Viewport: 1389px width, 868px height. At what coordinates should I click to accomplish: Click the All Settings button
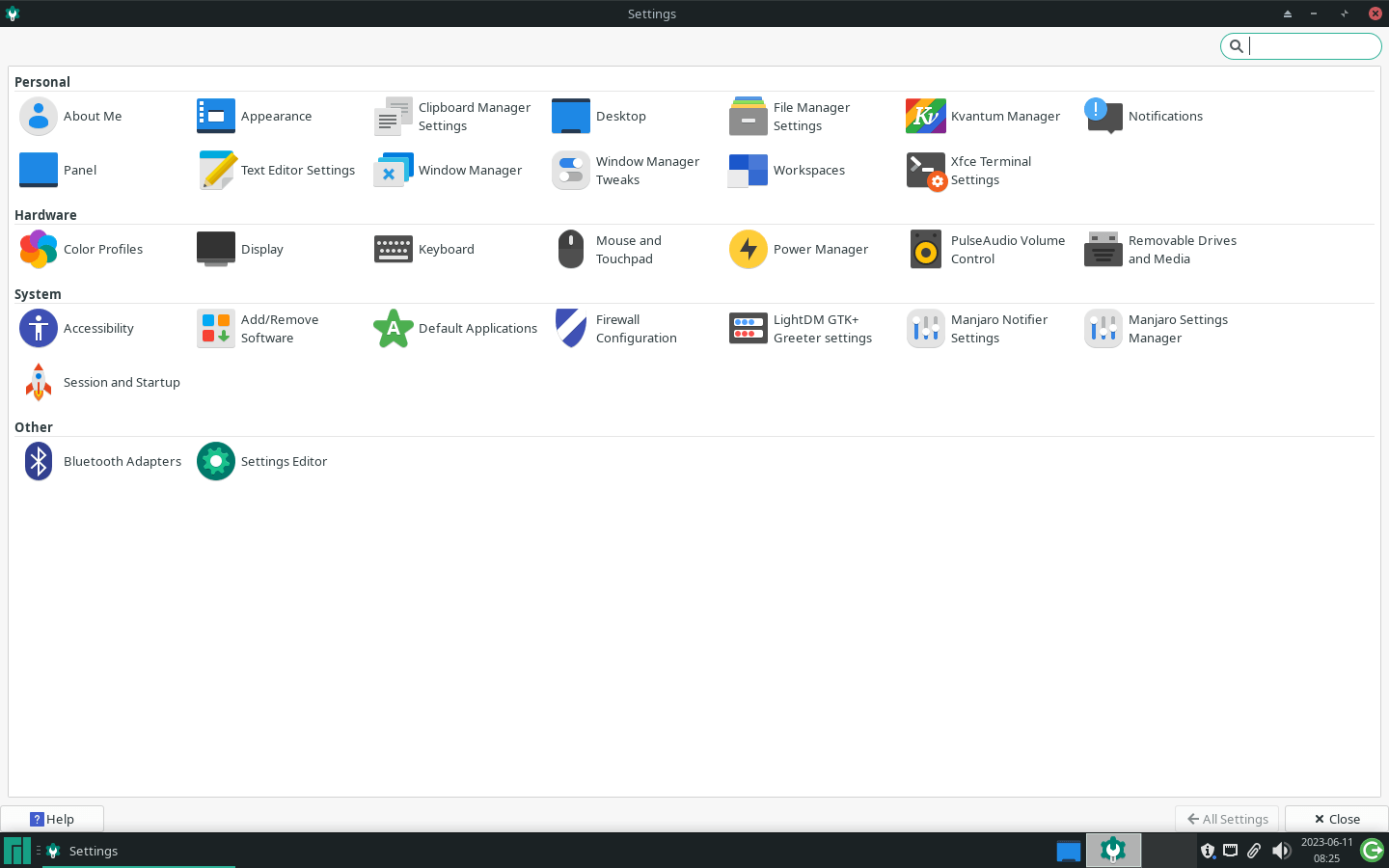pos(1227,819)
